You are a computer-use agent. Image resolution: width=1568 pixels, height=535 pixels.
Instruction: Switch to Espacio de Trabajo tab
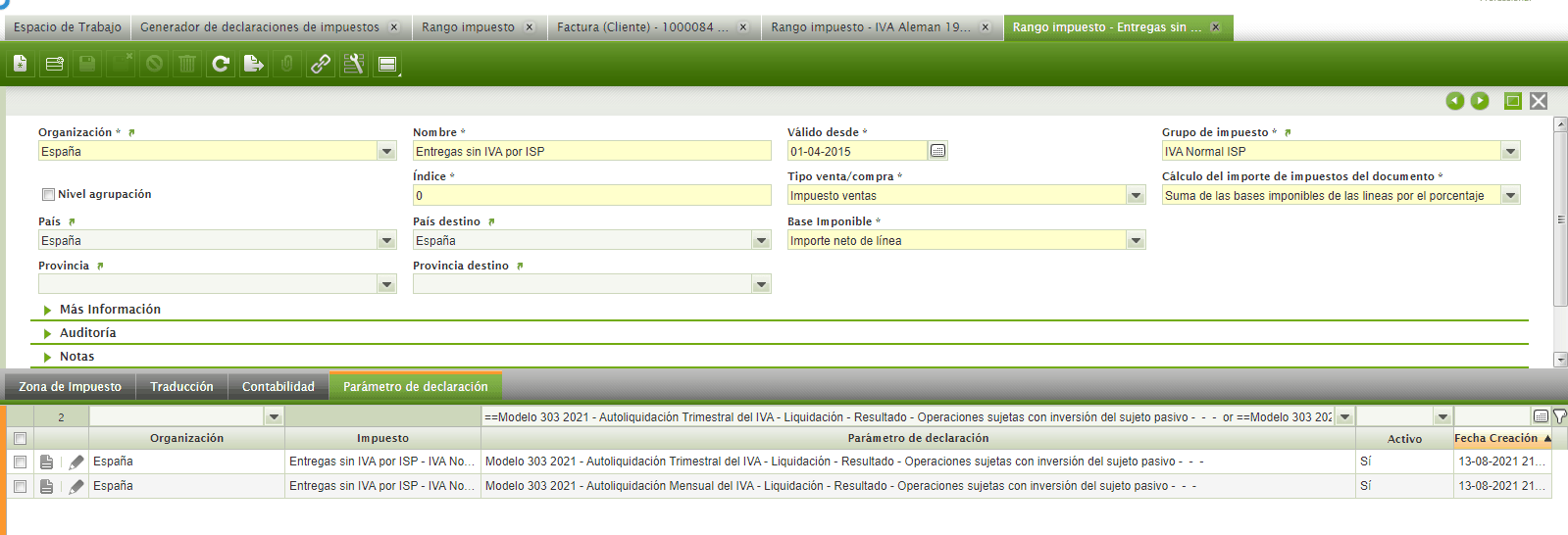[67, 27]
